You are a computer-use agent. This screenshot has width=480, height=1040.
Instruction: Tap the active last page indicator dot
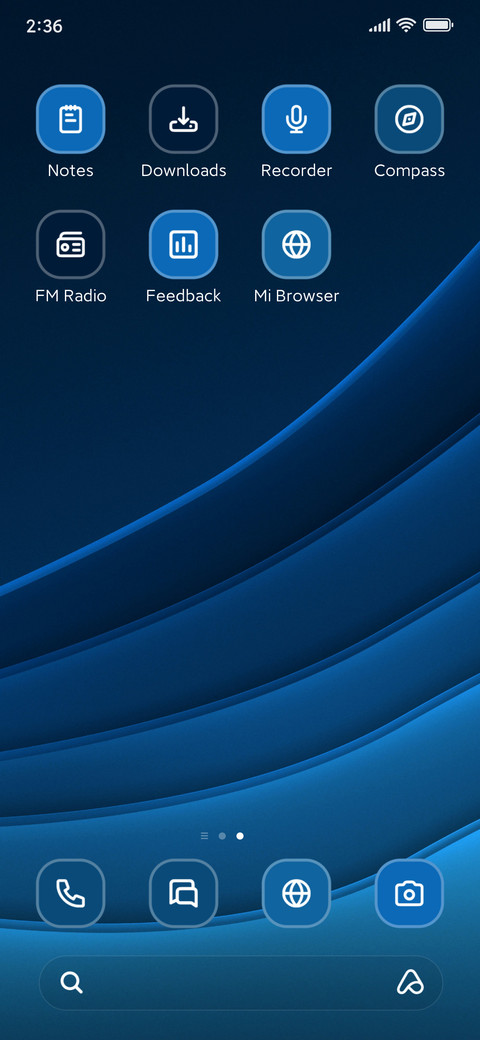240,836
